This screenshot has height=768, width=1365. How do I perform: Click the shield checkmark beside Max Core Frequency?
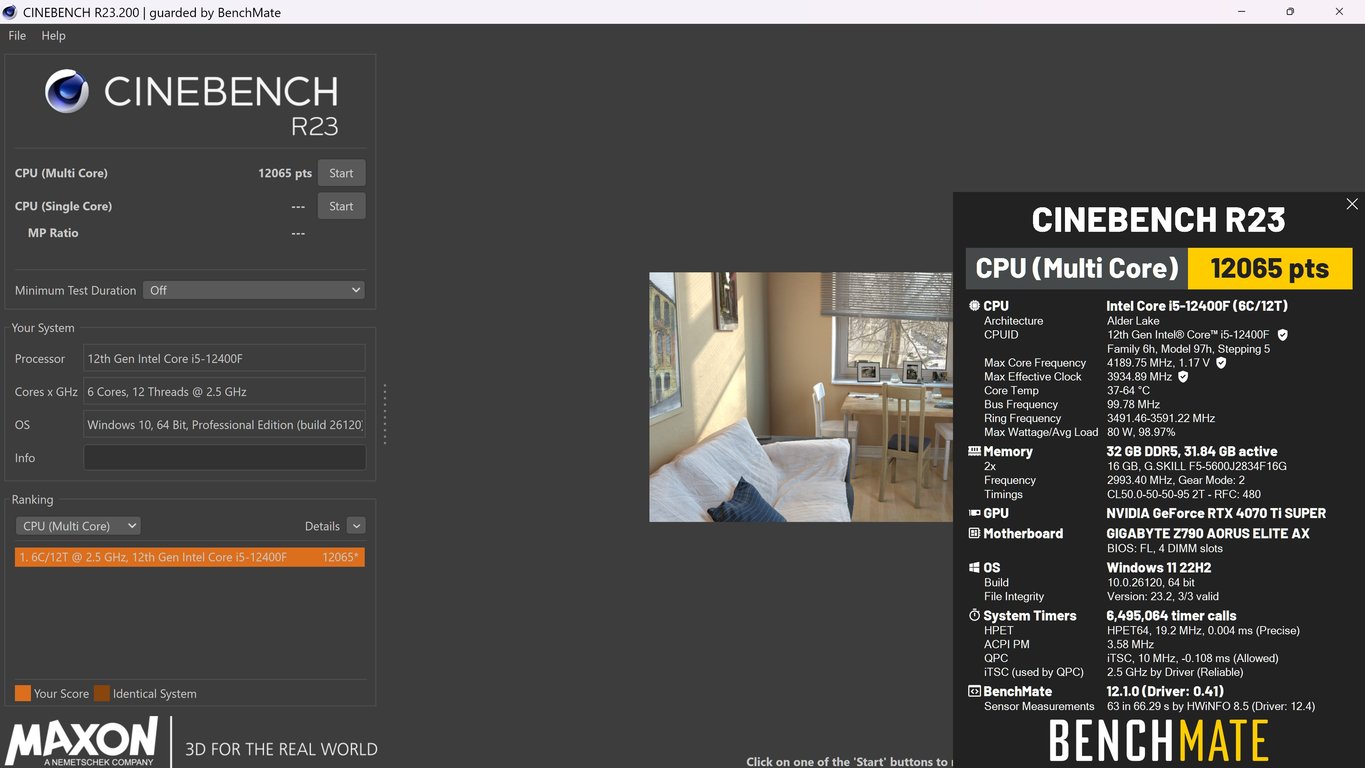click(x=1221, y=363)
